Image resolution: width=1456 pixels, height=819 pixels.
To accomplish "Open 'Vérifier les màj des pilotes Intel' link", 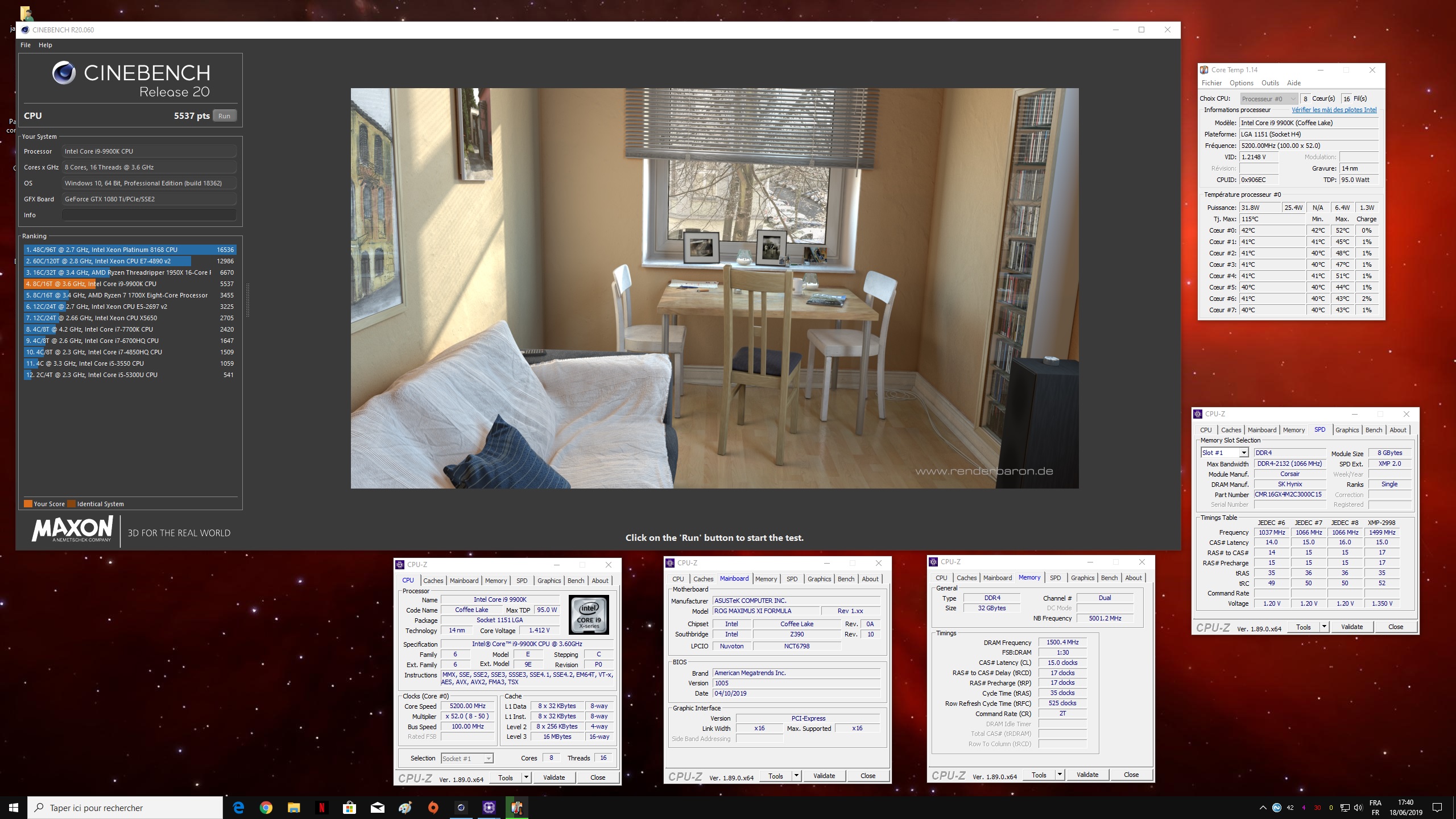I will click(1334, 110).
